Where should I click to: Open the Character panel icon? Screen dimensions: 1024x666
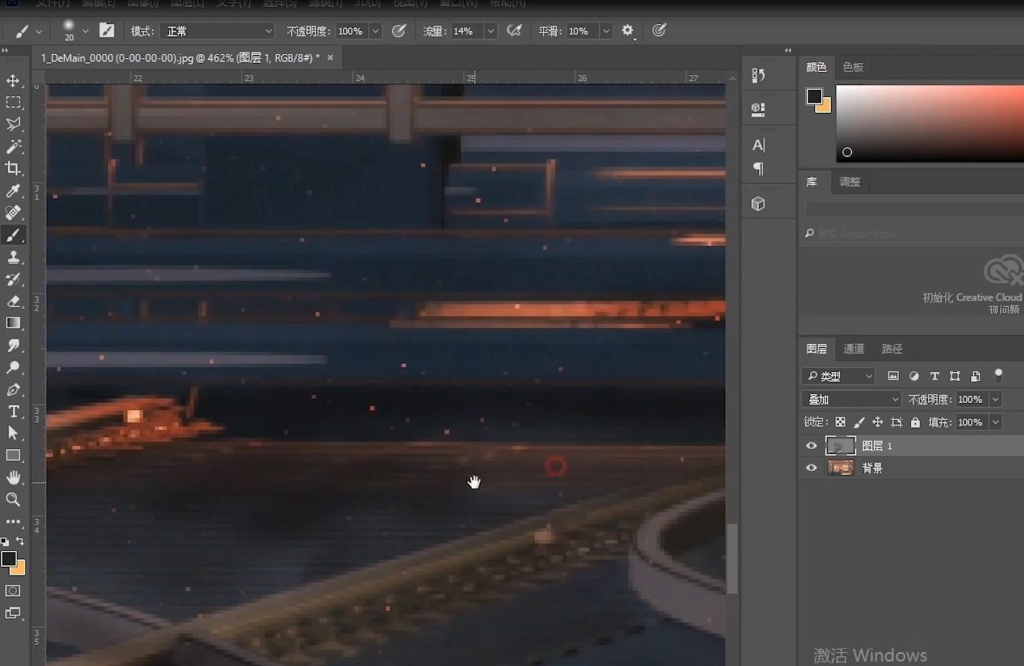pos(758,145)
